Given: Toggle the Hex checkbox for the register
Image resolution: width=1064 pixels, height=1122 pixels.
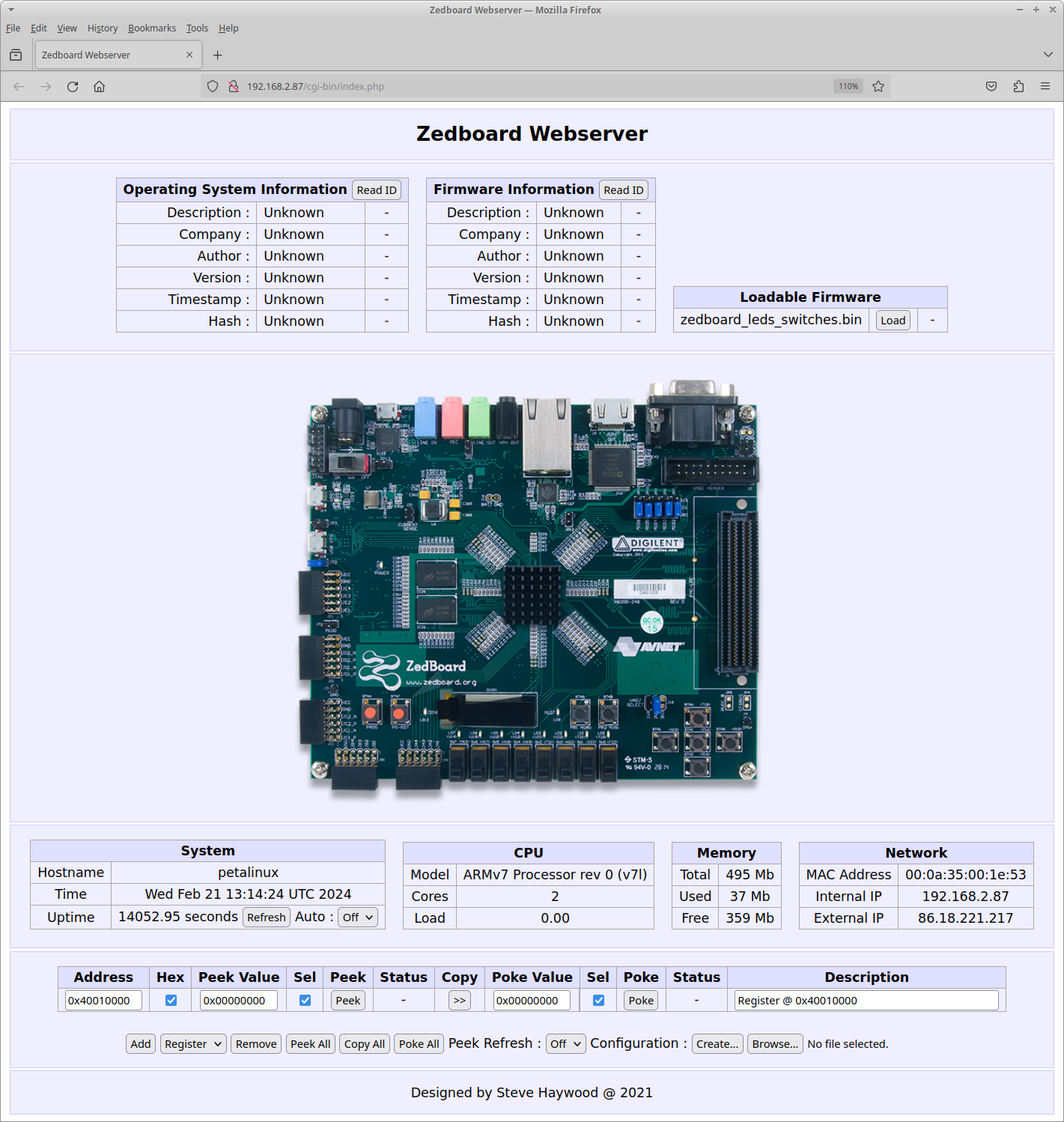Looking at the screenshot, I should tap(171, 1001).
